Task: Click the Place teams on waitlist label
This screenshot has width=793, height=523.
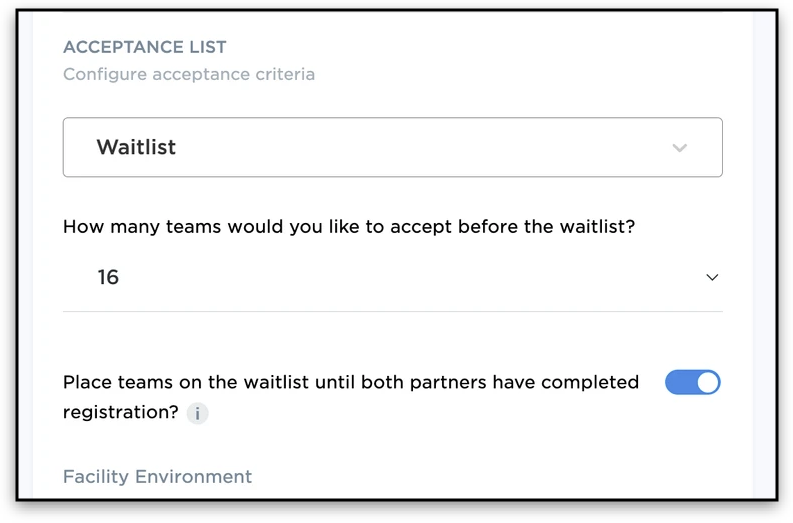Action: point(350,382)
